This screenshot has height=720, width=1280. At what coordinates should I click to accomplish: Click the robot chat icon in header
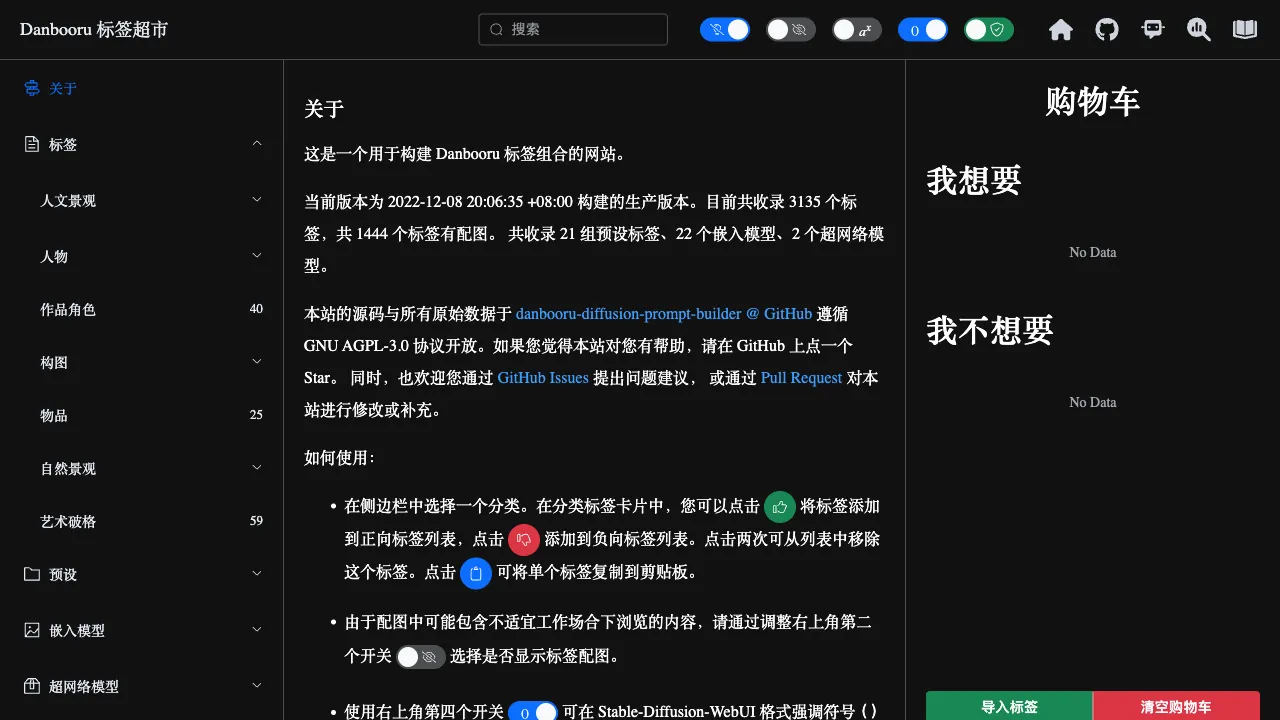pos(1153,30)
